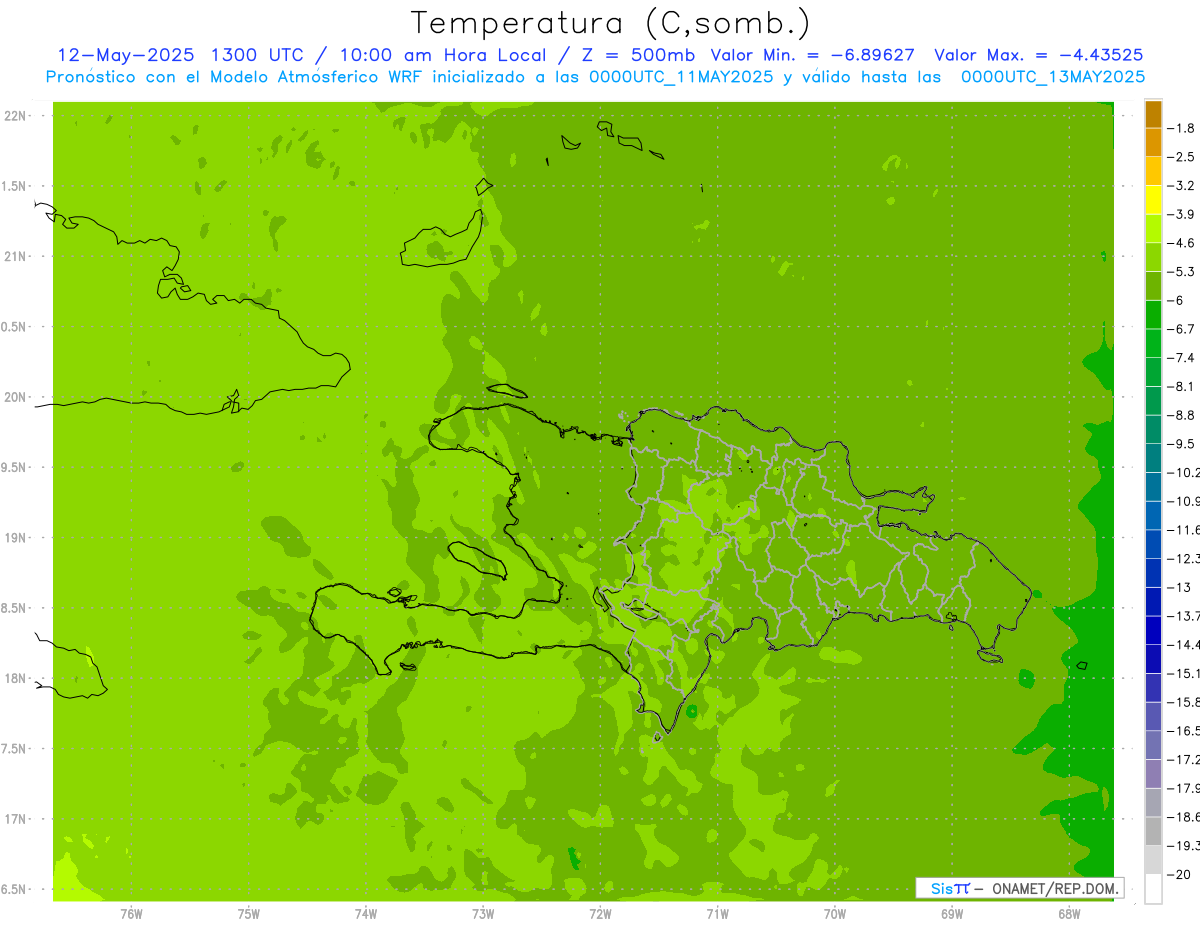This screenshot has height=927, width=1200.
Task: Click the "72W" longitude label
Action: tap(600, 914)
